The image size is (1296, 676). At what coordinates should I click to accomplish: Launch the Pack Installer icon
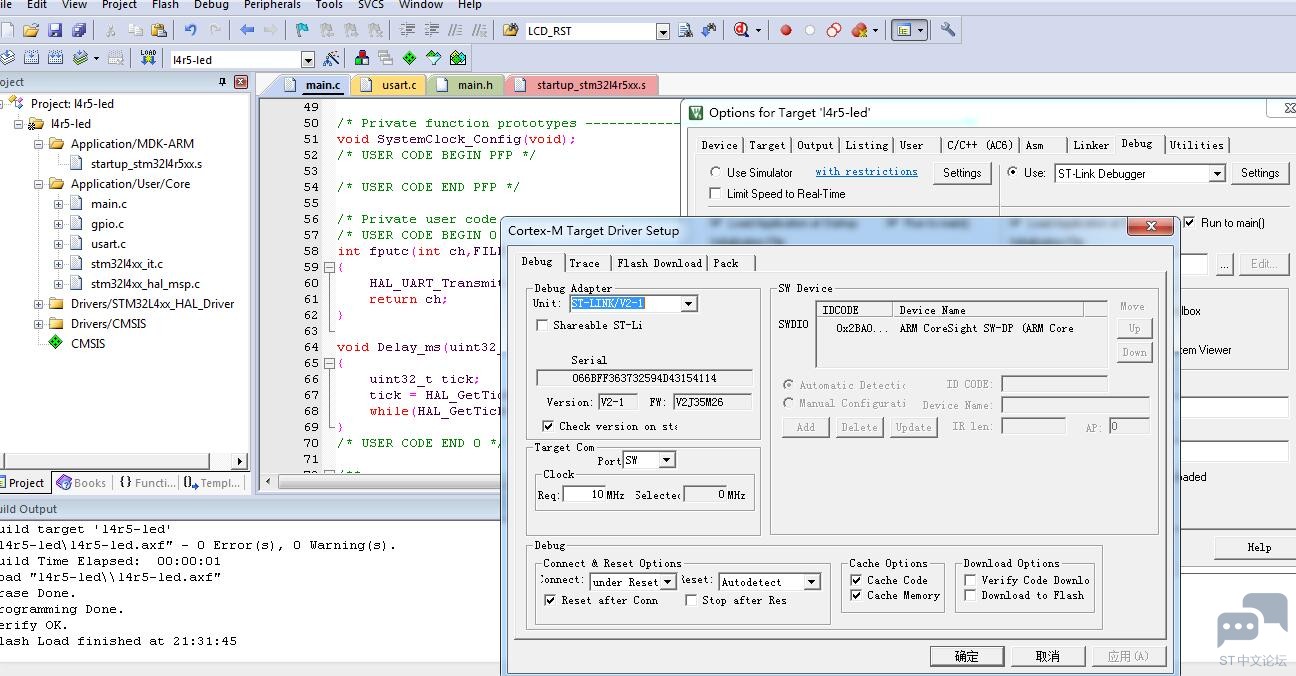click(x=457, y=58)
